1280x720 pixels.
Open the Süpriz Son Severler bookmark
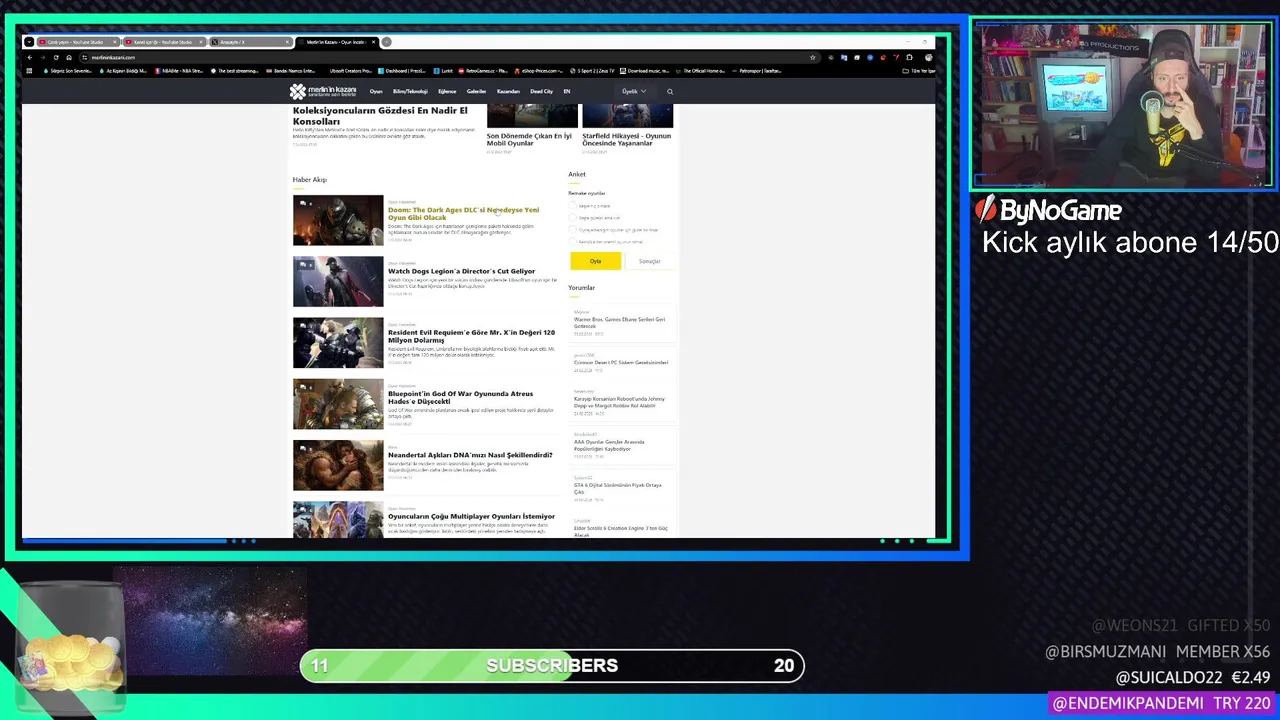69,71
